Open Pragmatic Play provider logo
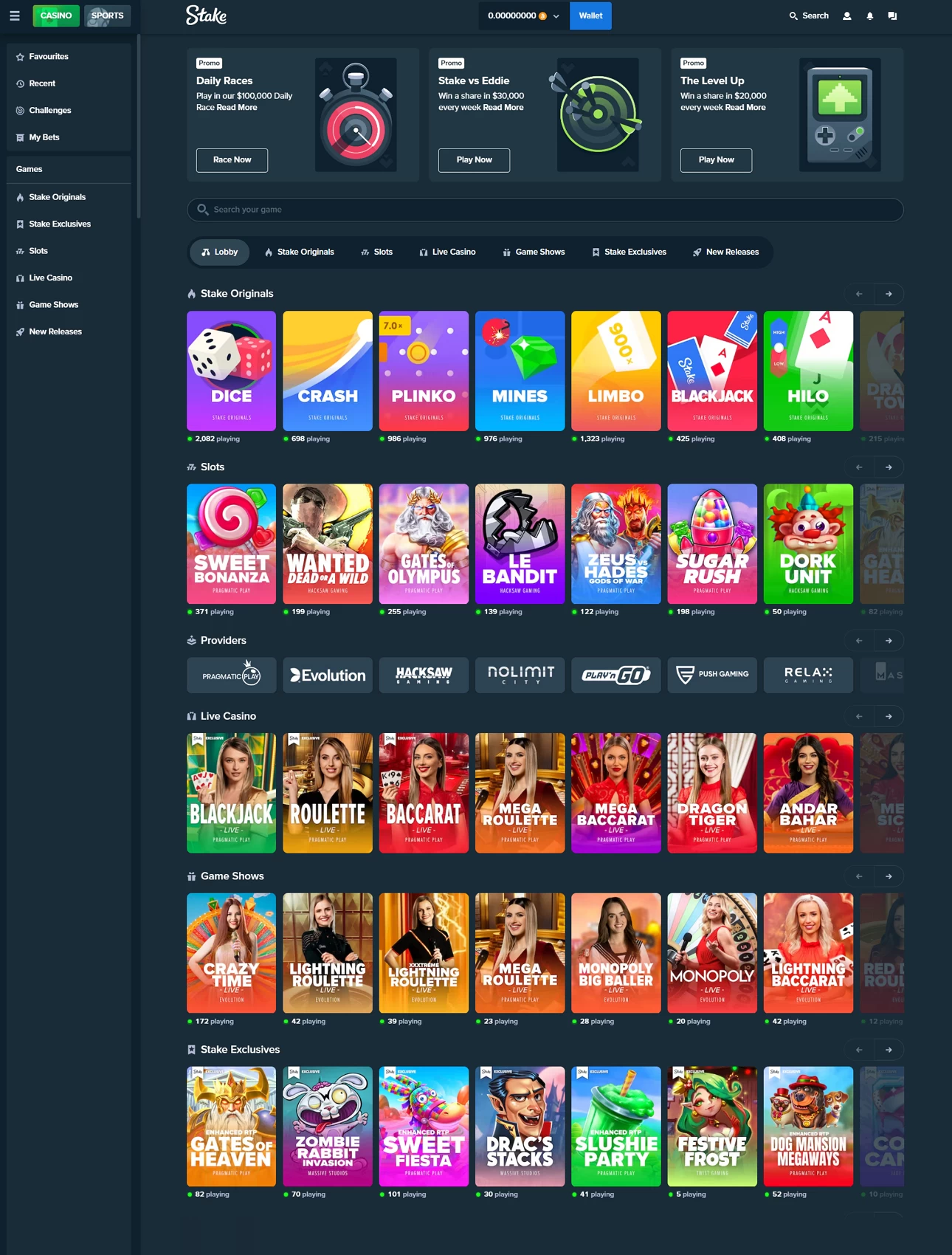Screen dimensions: 952x1255 click(232, 675)
